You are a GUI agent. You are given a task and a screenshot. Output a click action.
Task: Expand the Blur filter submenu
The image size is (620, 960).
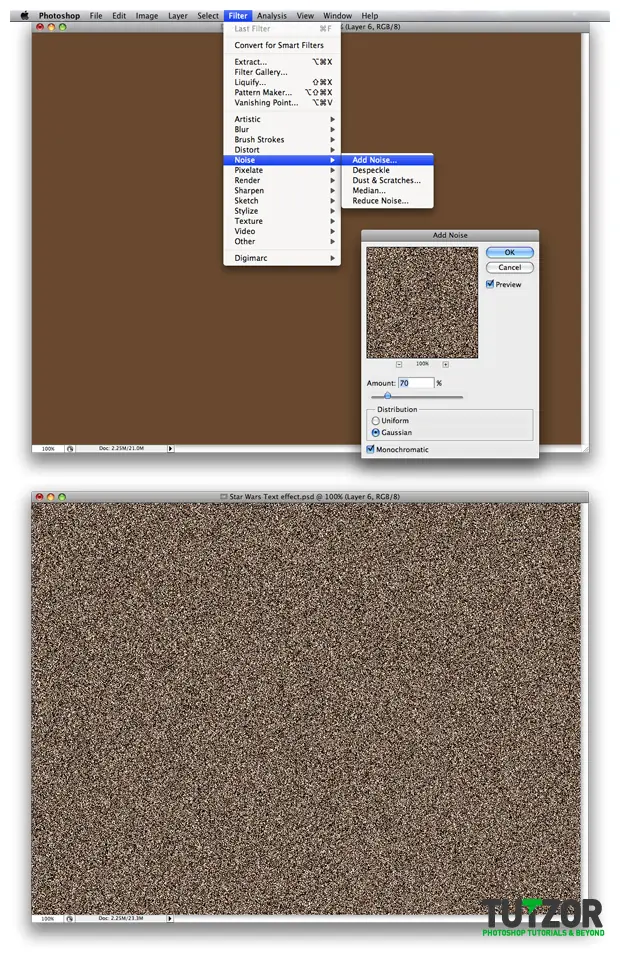click(x=282, y=129)
